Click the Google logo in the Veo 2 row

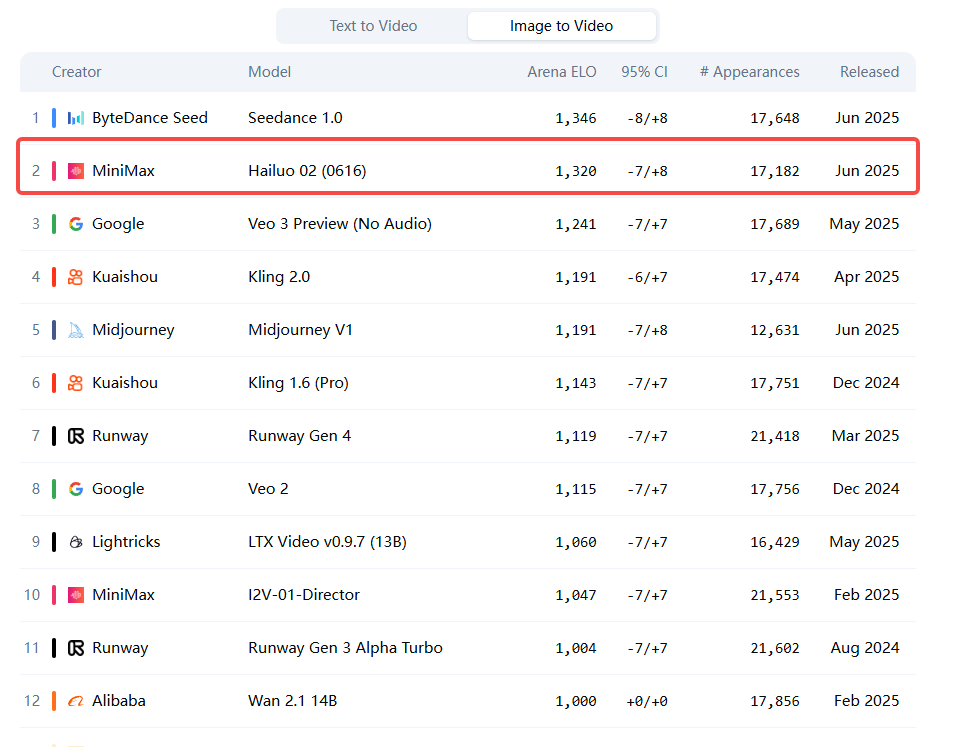(75, 488)
